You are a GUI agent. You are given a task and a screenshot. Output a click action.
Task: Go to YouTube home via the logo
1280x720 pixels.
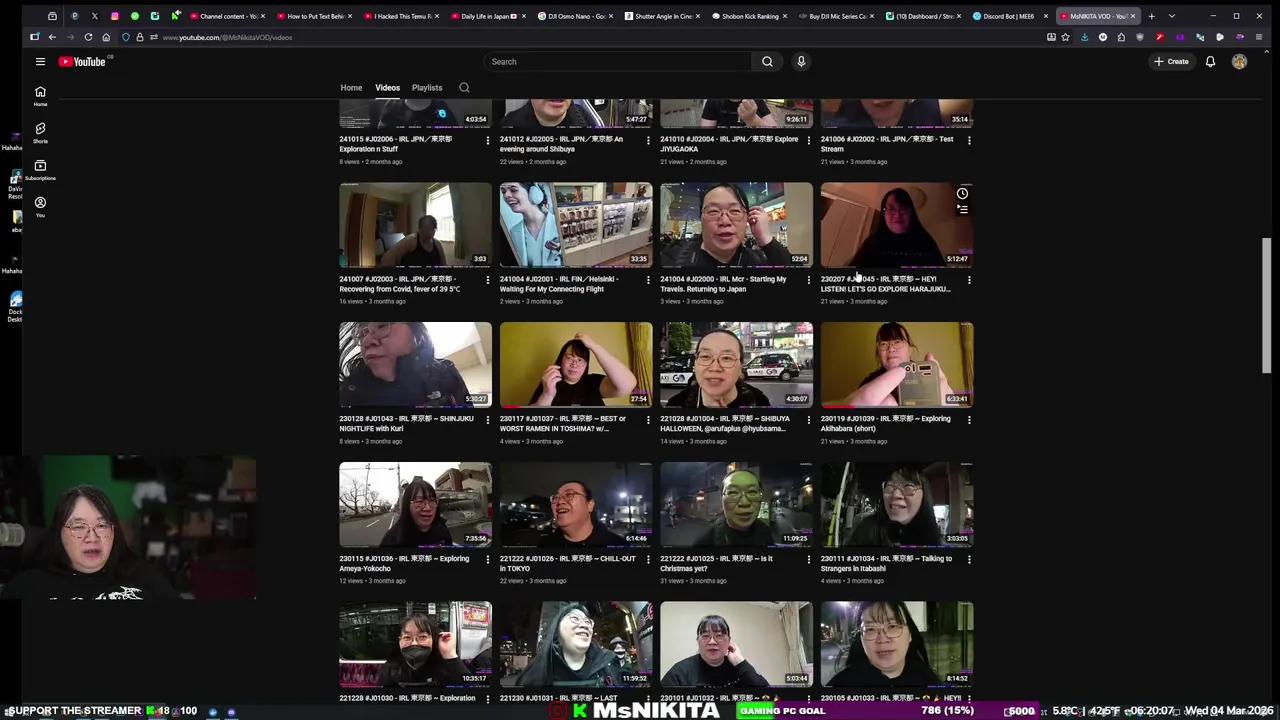click(82, 62)
